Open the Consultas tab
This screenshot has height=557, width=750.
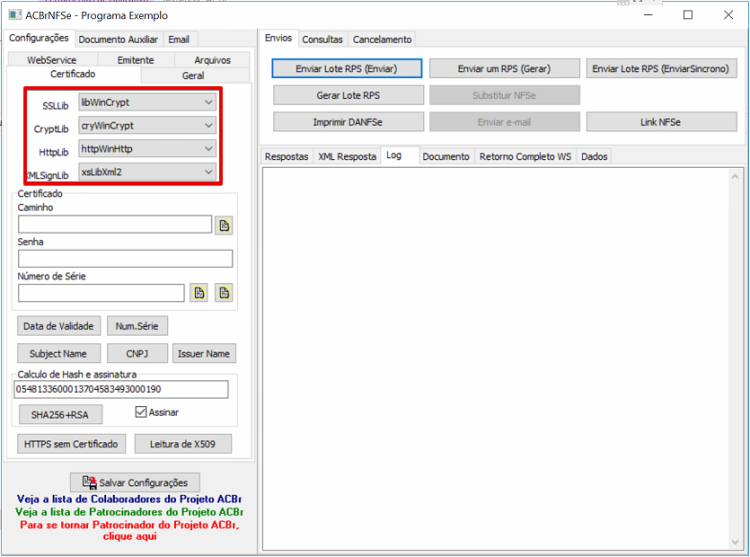click(322, 39)
